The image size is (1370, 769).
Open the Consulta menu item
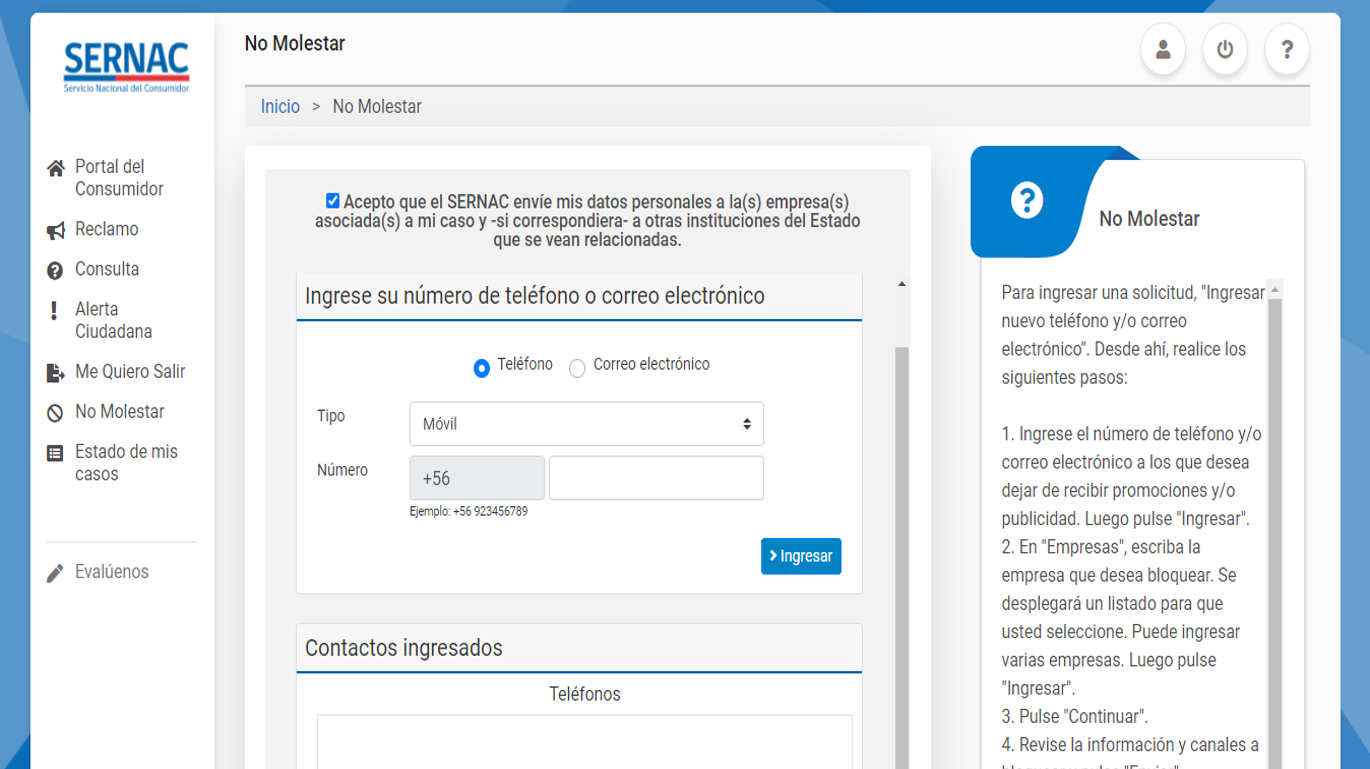tap(107, 269)
